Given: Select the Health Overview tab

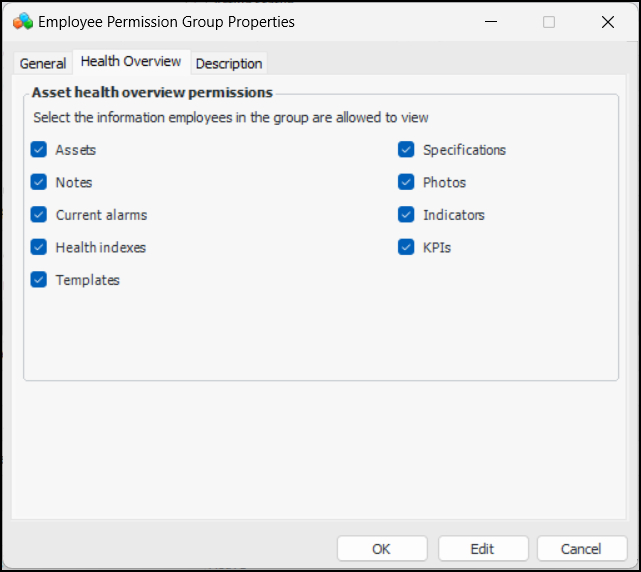Looking at the screenshot, I should [x=131, y=62].
